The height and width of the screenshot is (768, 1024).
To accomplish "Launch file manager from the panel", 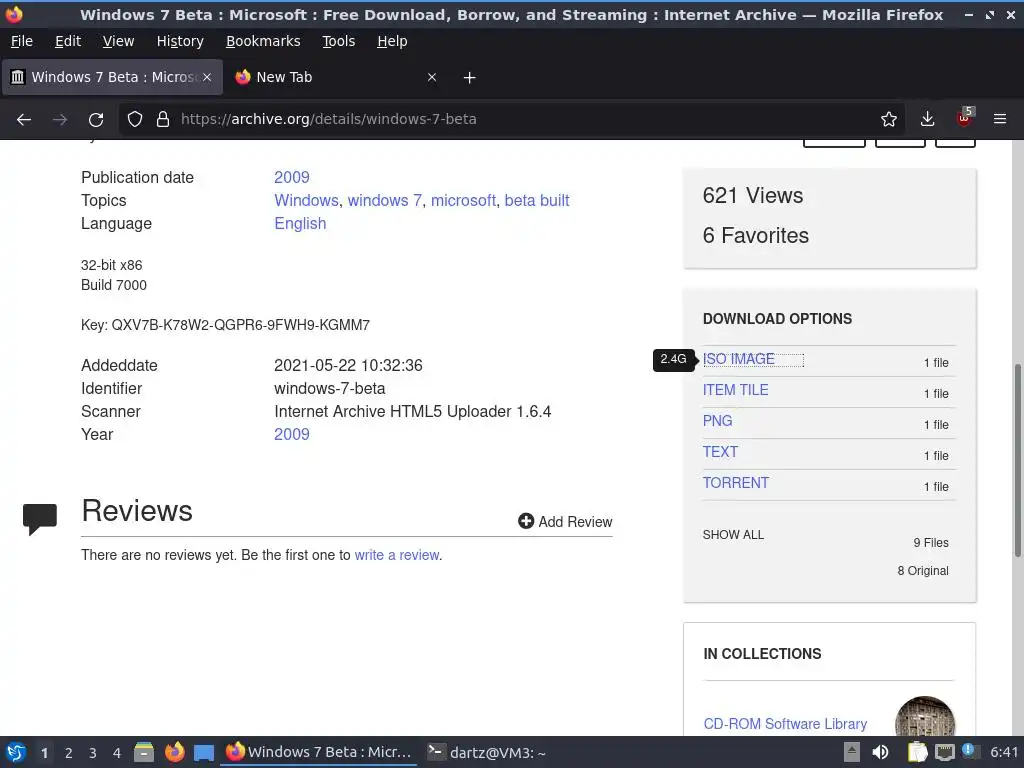I will [144, 752].
